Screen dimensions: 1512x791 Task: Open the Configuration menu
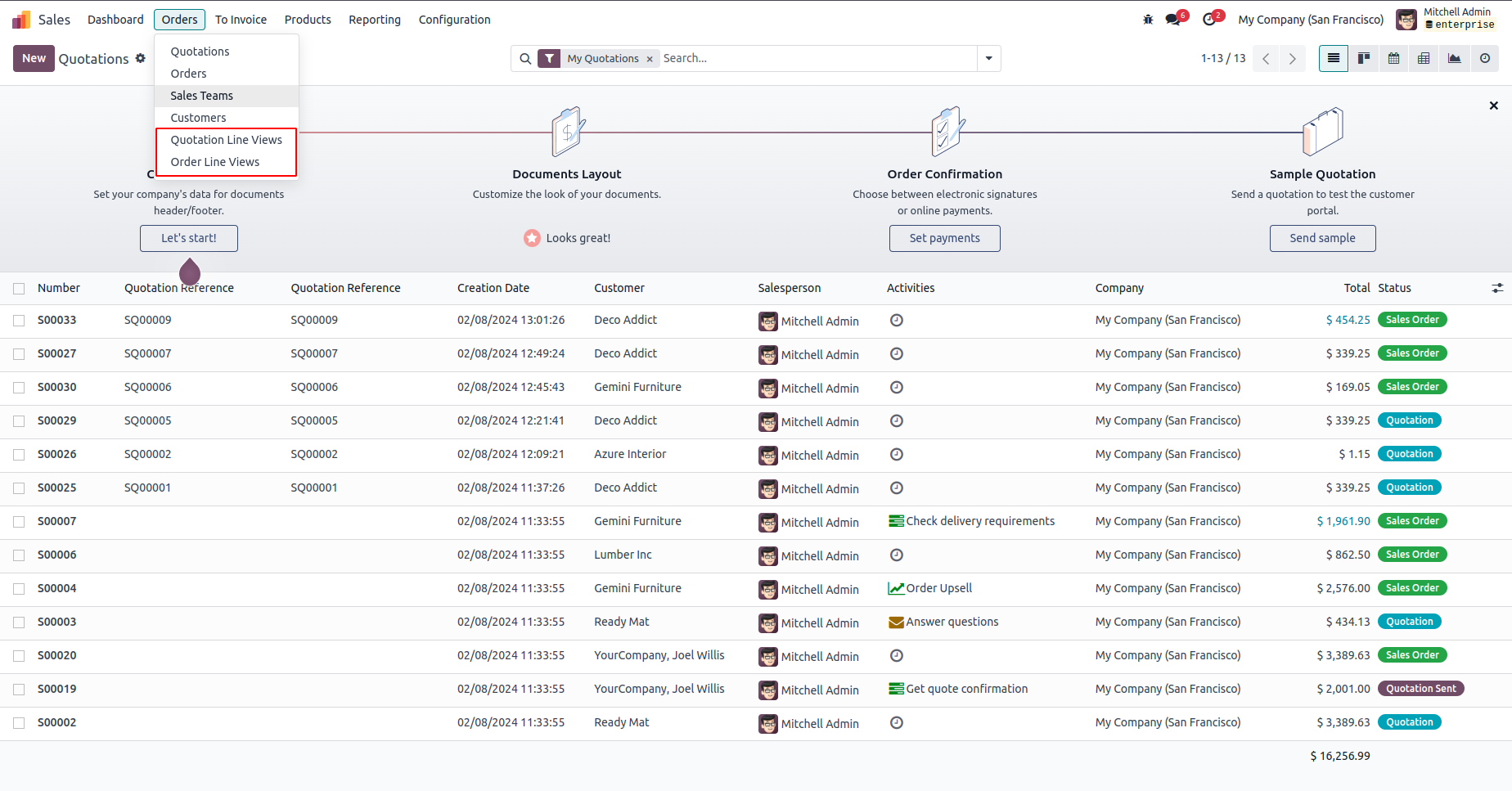[x=455, y=20]
